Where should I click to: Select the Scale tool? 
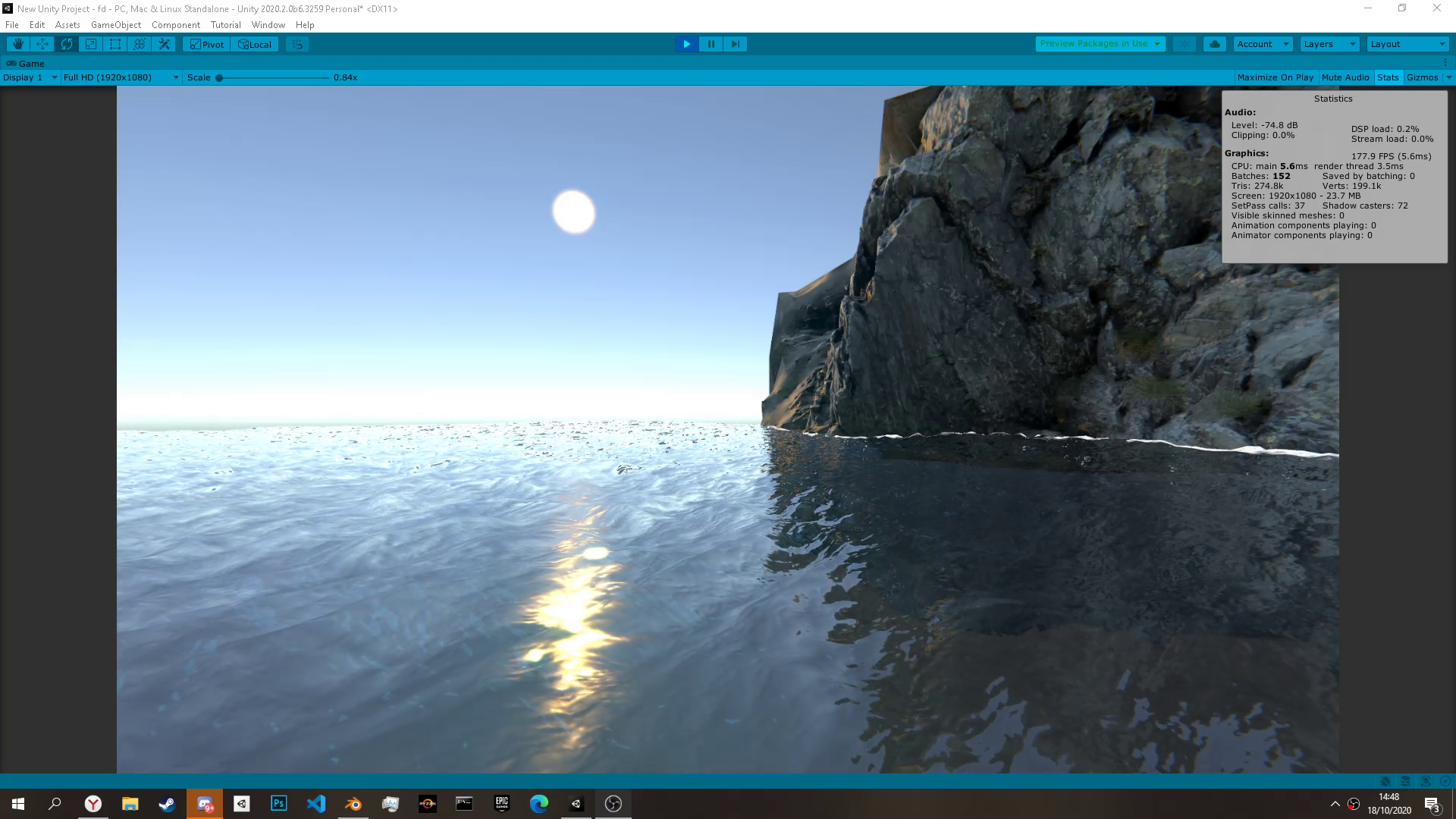tap(91, 44)
